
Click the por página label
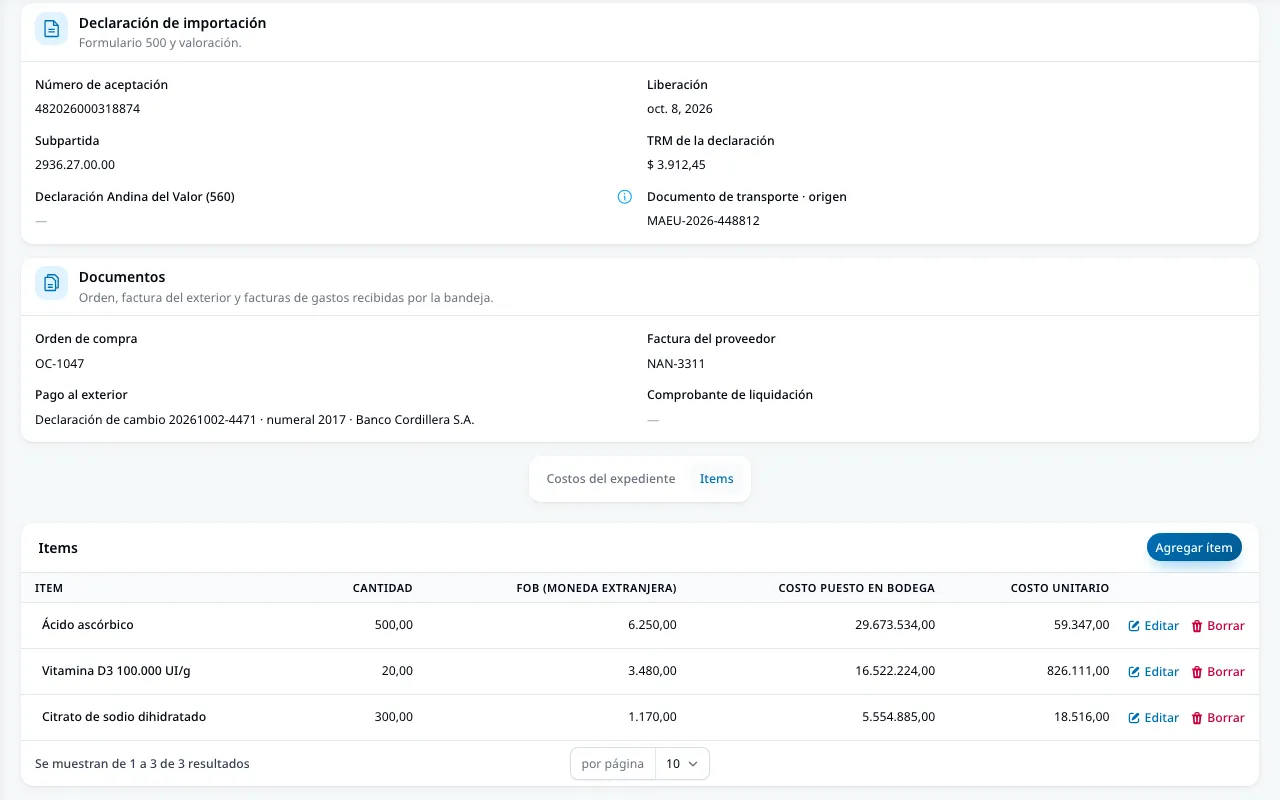[x=612, y=764]
